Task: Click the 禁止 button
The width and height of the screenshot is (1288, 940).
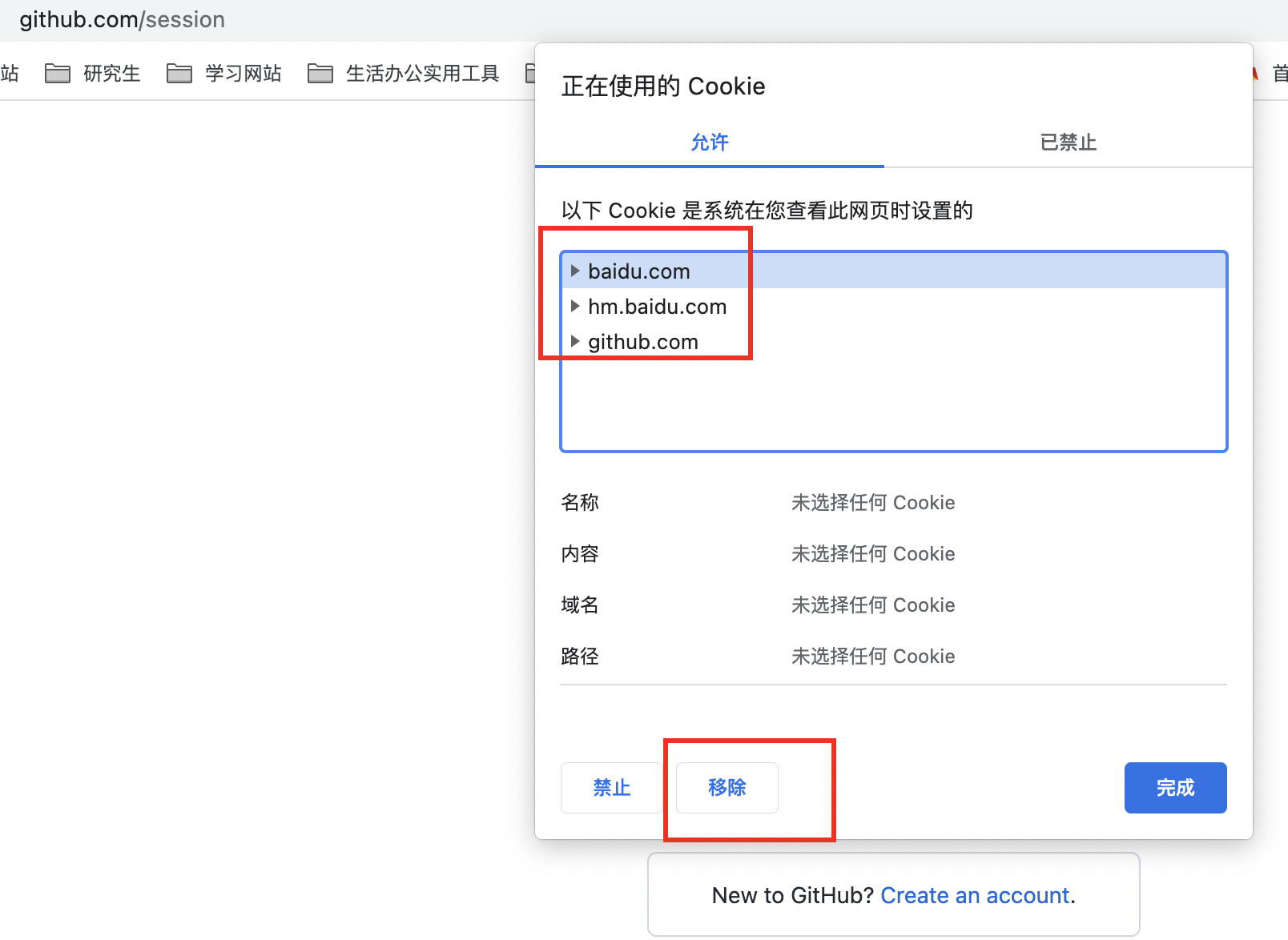Action: coord(612,788)
